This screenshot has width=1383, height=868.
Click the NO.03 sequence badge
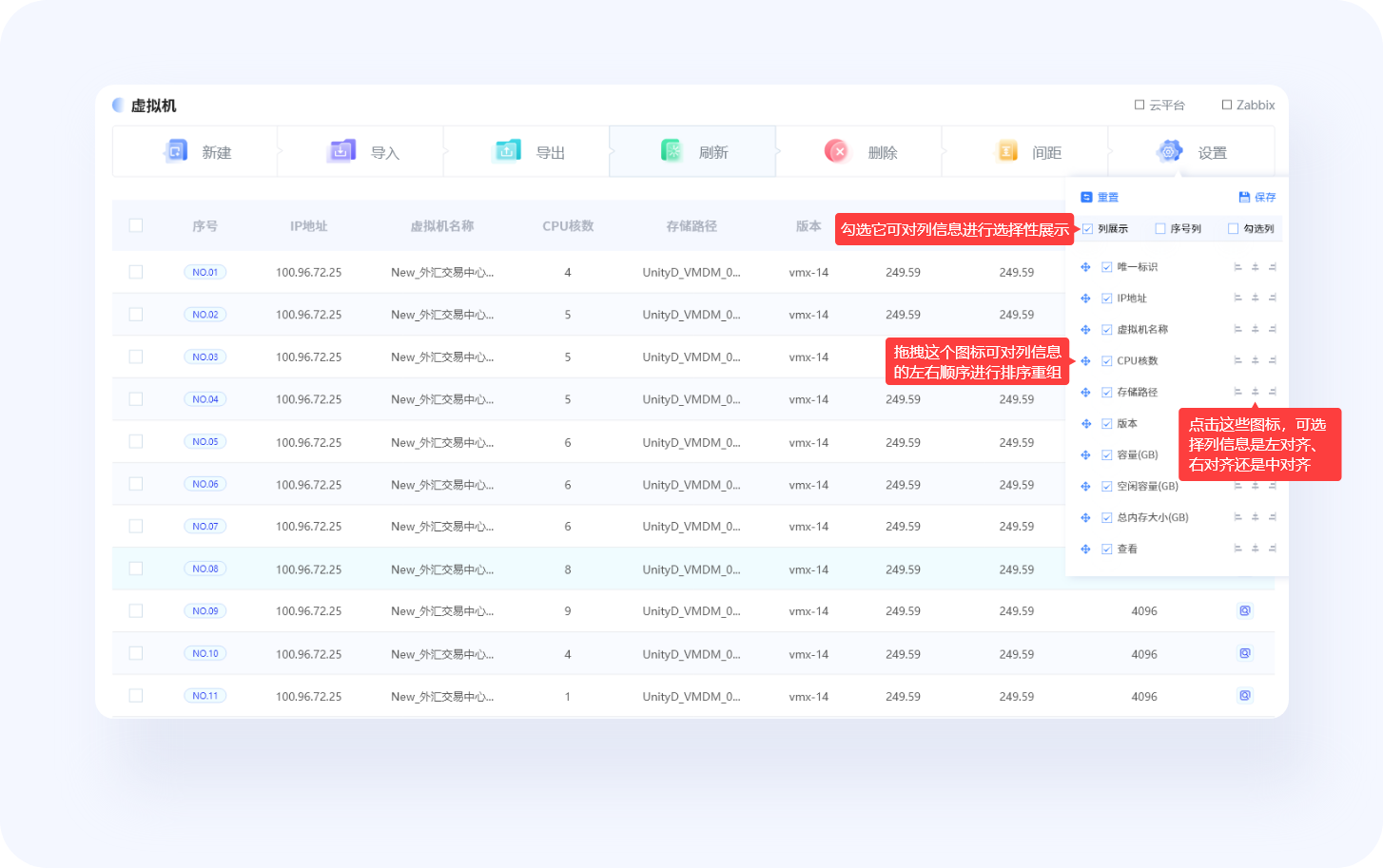tap(205, 357)
